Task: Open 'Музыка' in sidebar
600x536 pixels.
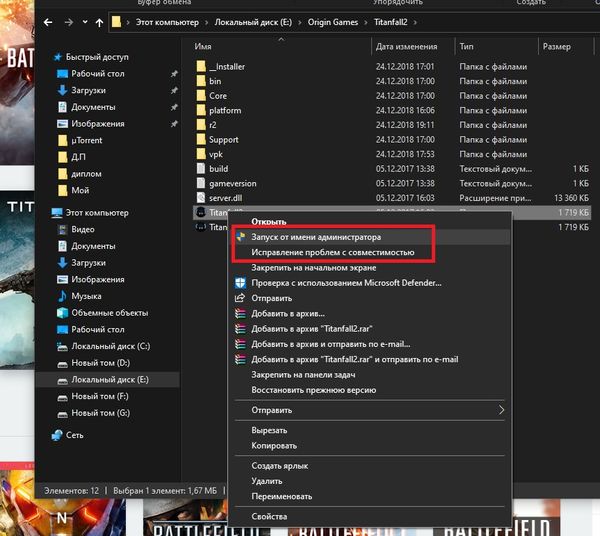Action: 86,296
